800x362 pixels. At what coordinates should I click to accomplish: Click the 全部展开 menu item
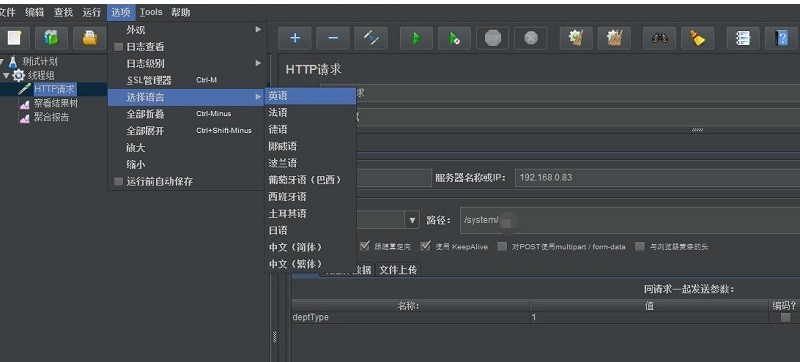click(186, 131)
